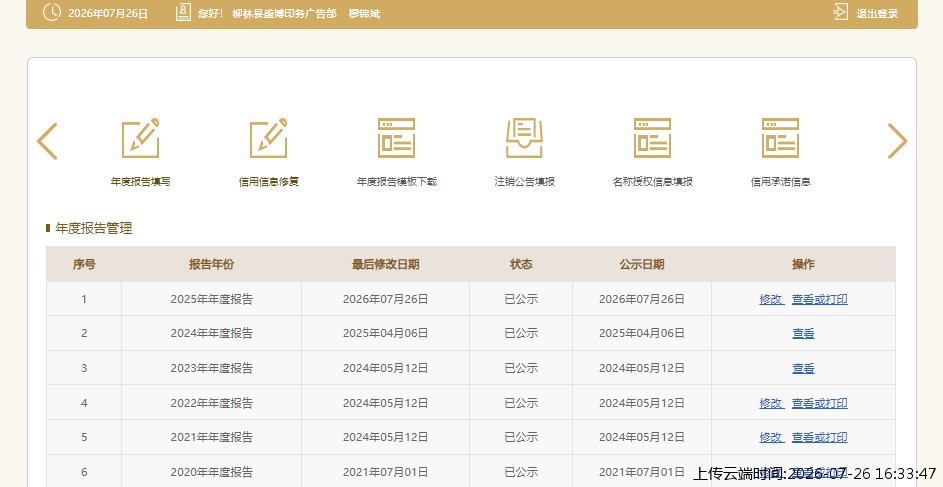Click 已公示 status in row 1

[521, 299]
